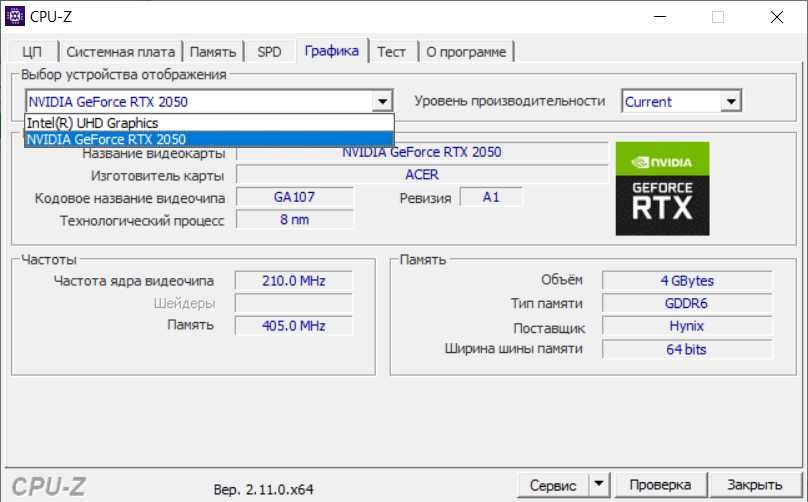Expand the Сервис button dropdown arrow

(599, 485)
